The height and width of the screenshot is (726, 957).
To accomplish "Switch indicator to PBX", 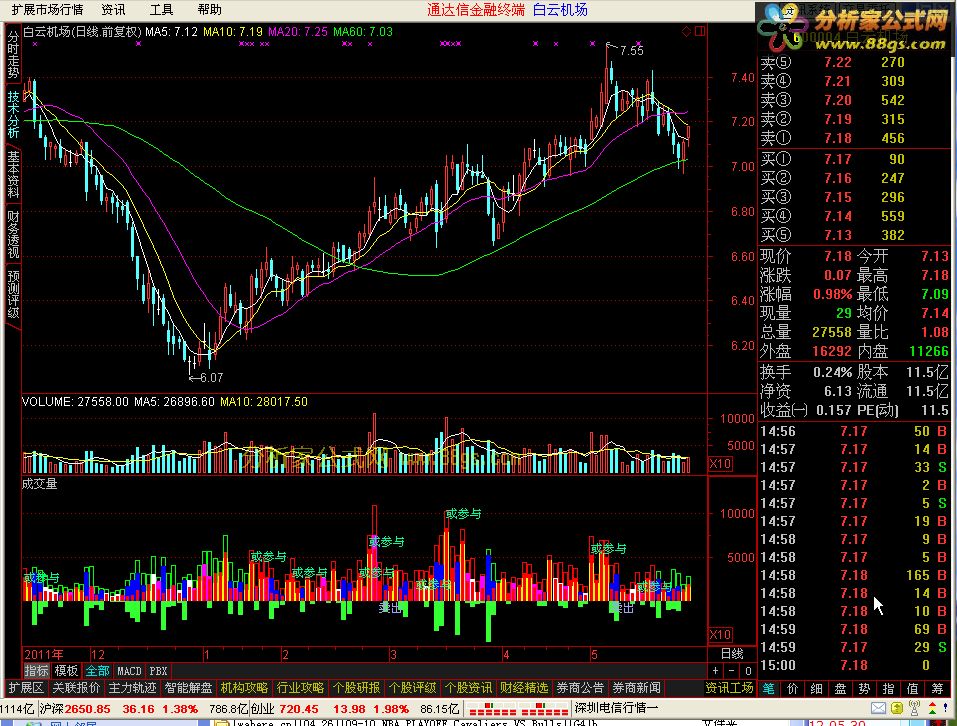I will click(x=158, y=670).
